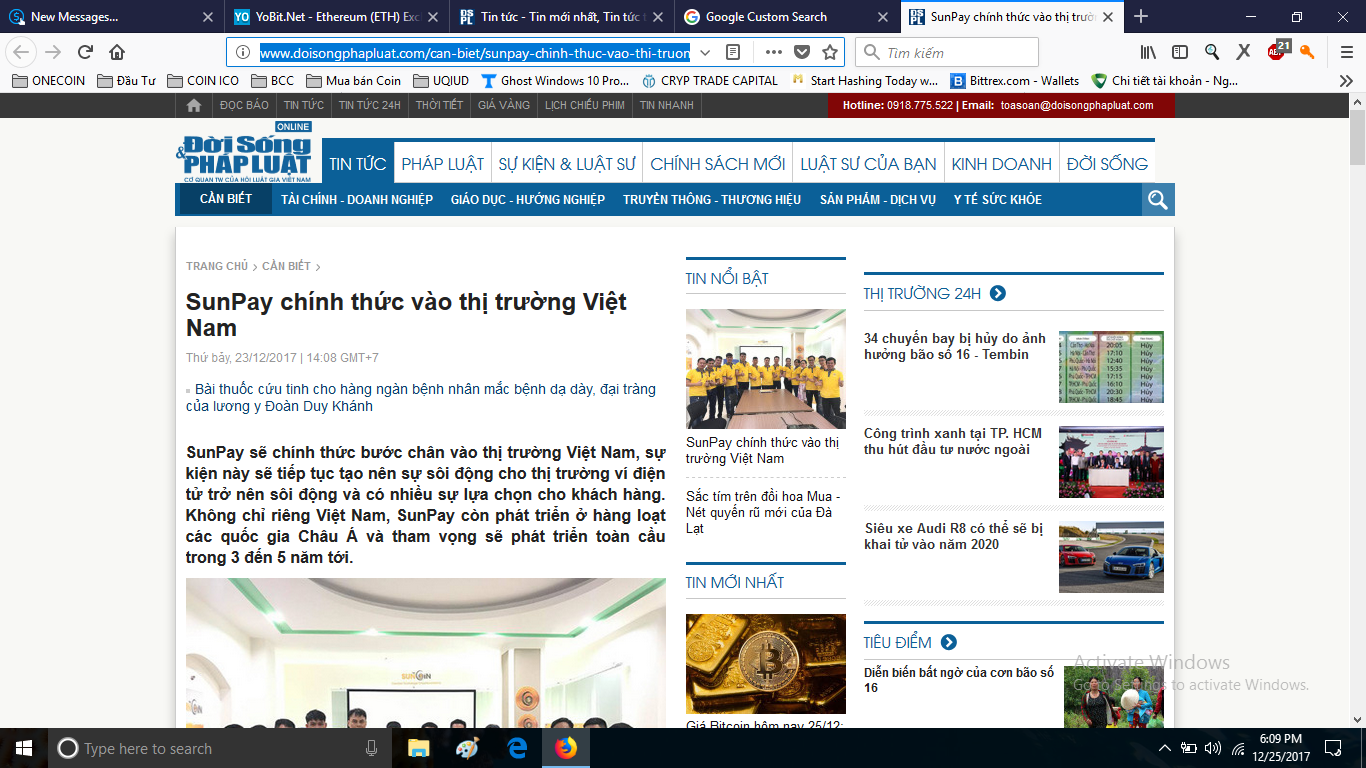The width and height of the screenshot is (1366, 768).
Task: Click the arrow beside TIÊU ĐIỂM
Action: [948, 642]
